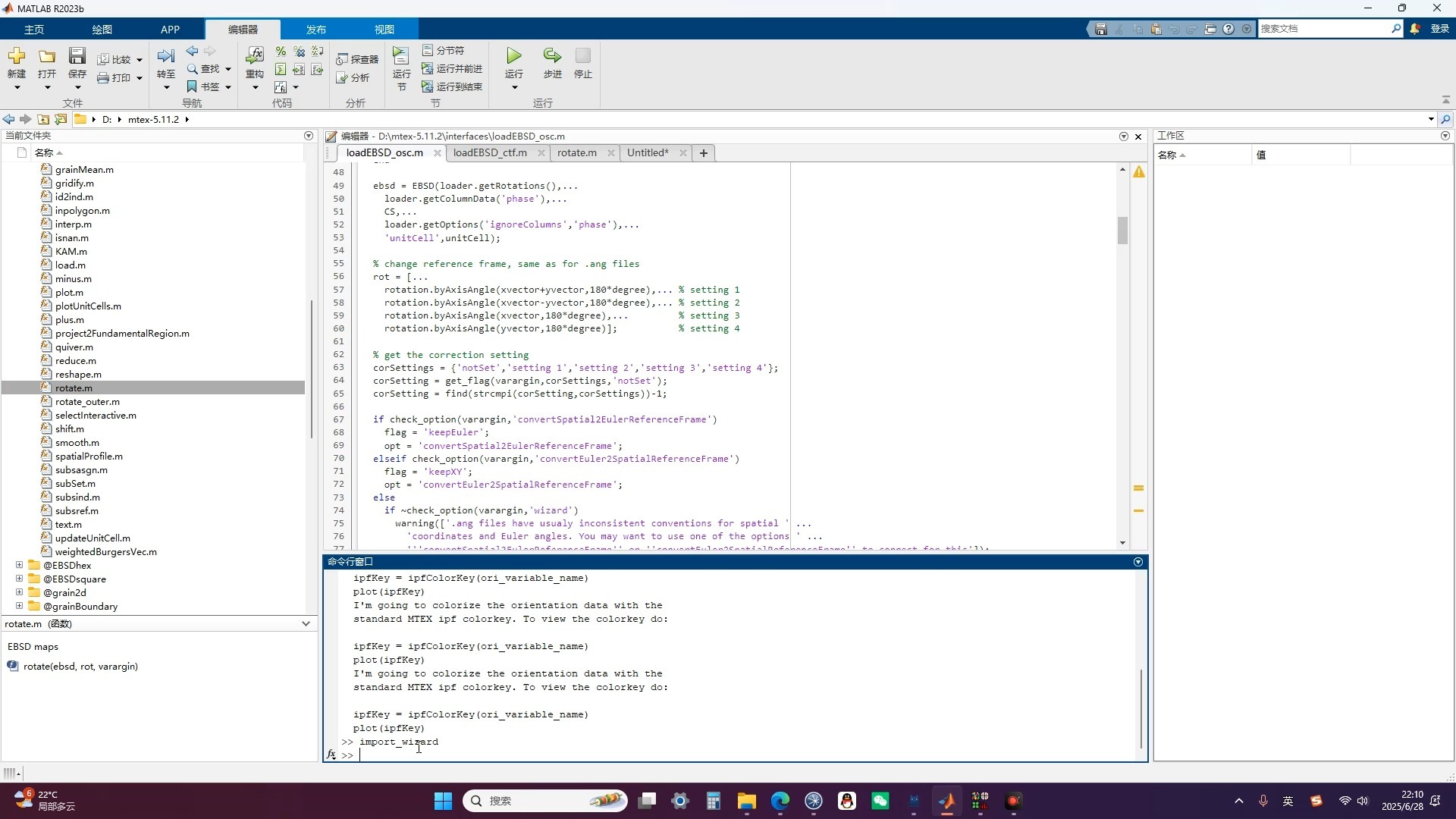Image resolution: width=1456 pixels, height=819 pixels.
Task: Collapse the rotate.m details panel chevron
Action: point(306,624)
